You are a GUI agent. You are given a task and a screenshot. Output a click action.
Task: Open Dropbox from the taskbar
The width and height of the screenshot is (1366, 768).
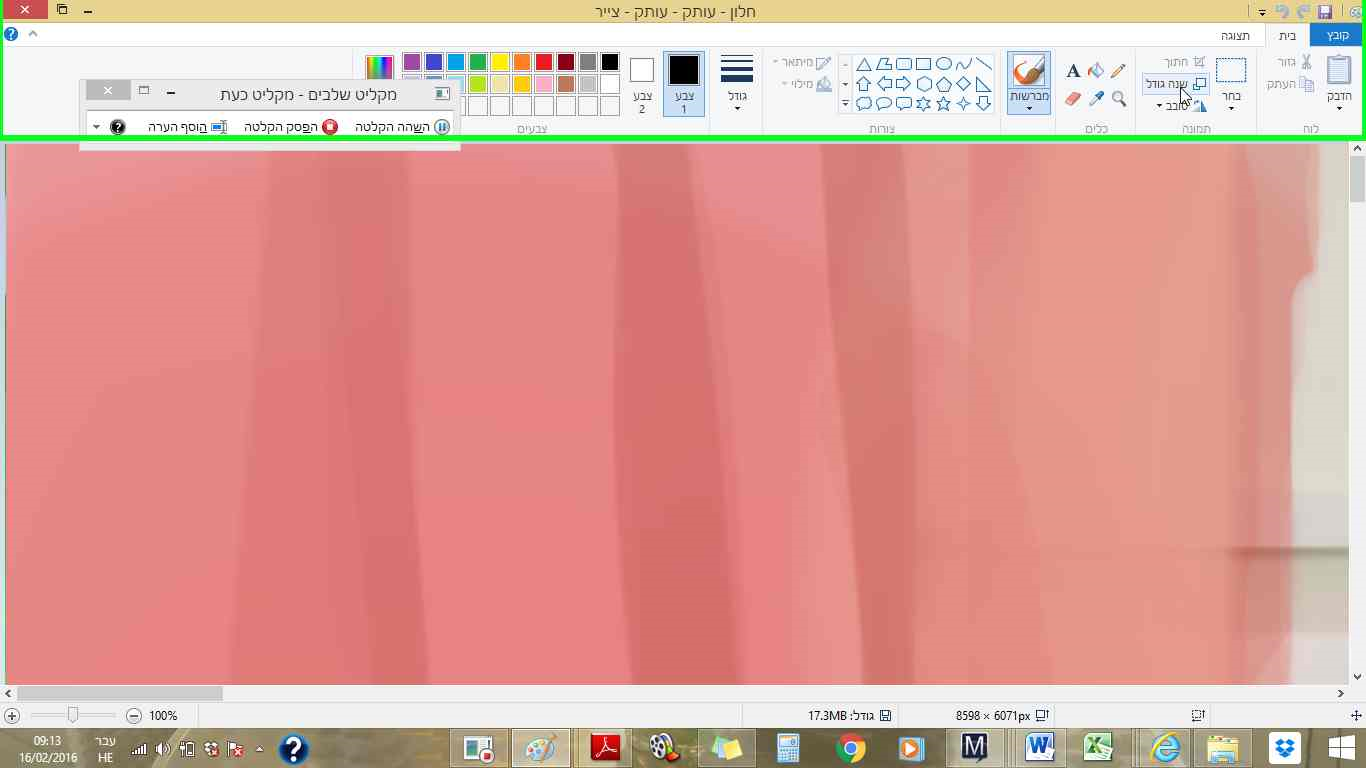[1284, 748]
